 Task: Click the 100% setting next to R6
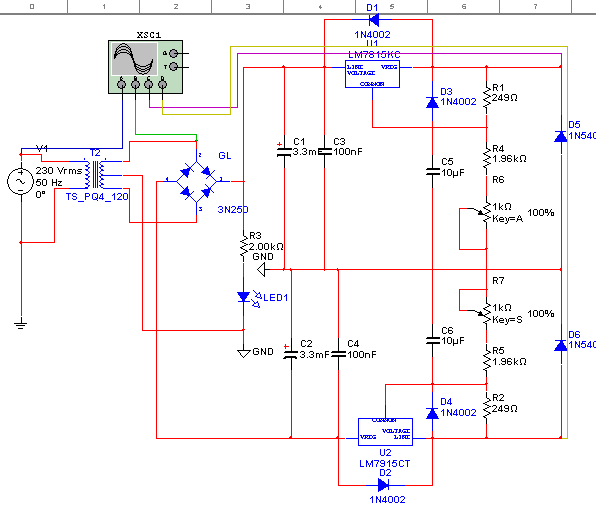pos(541,213)
